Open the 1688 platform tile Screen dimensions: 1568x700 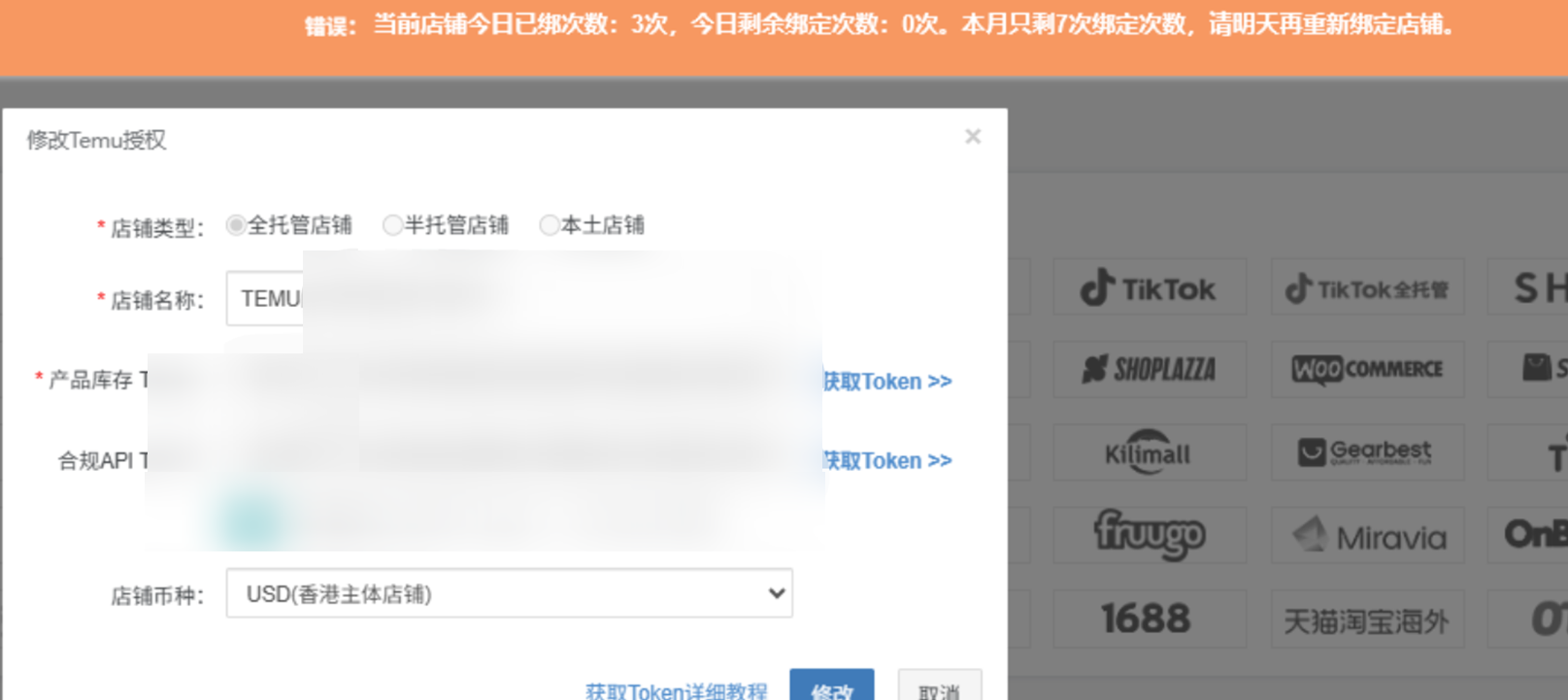pos(1149,618)
